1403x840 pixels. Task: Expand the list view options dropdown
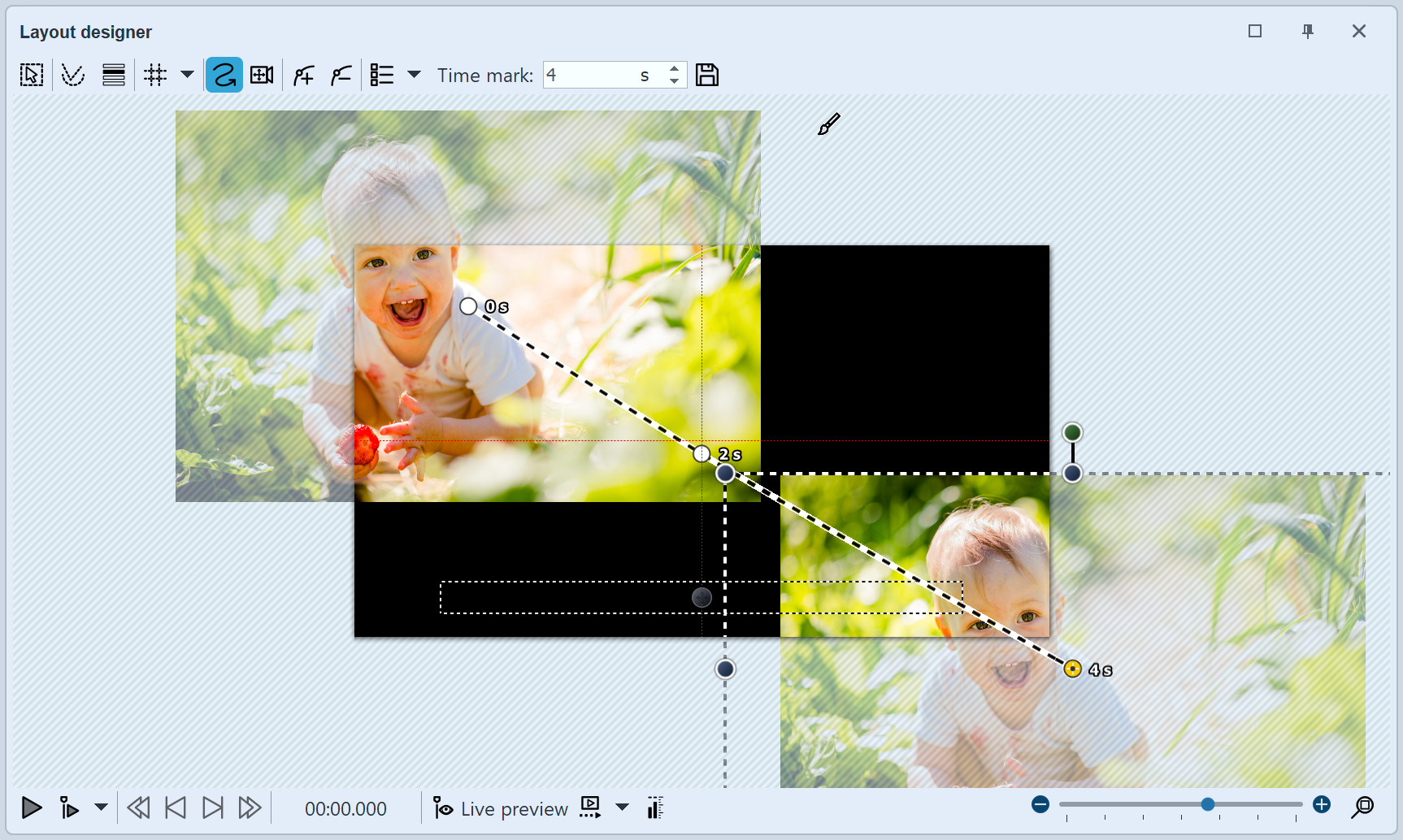(x=414, y=75)
